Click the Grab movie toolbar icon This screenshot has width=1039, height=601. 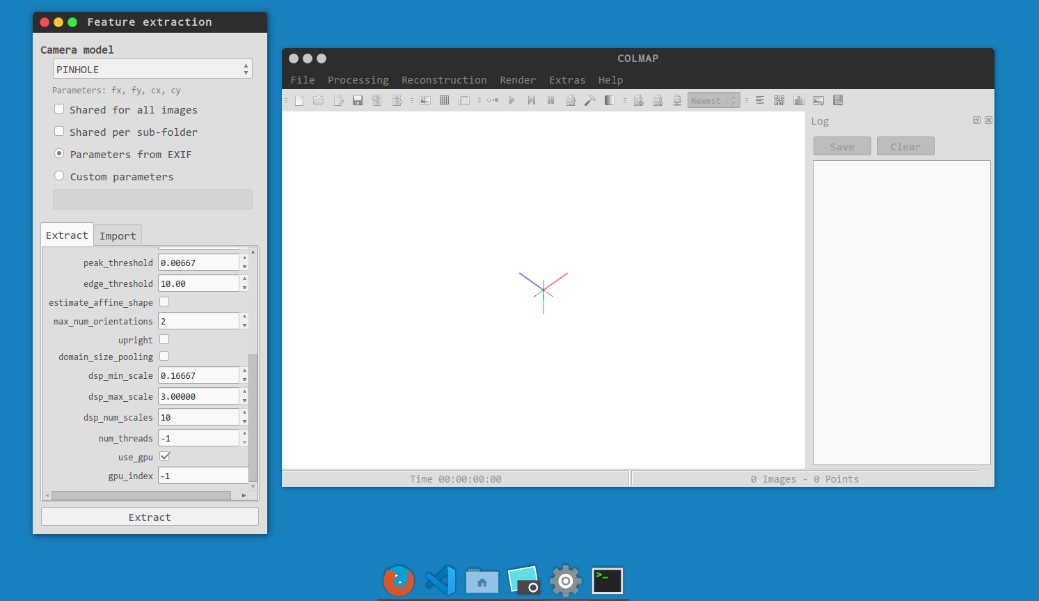[x=838, y=100]
